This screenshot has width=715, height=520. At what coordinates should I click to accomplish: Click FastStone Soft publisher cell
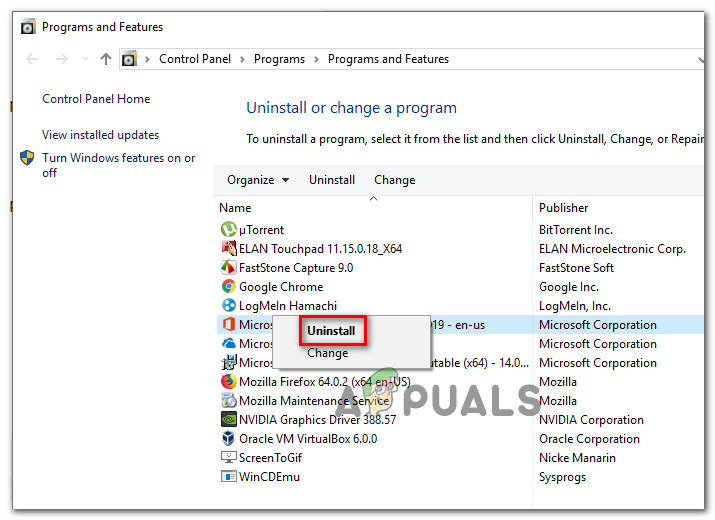coord(576,268)
